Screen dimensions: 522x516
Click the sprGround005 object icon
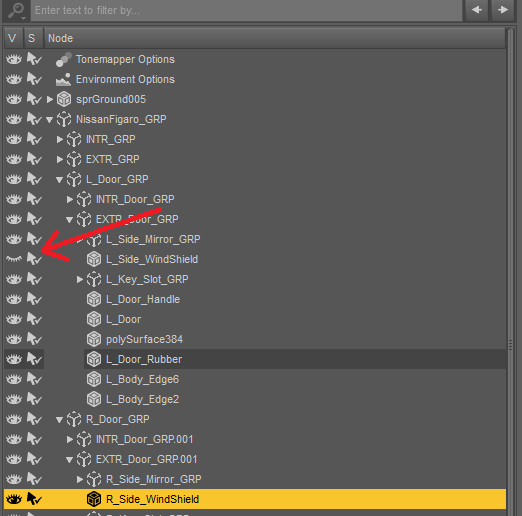click(x=64, y=99)
